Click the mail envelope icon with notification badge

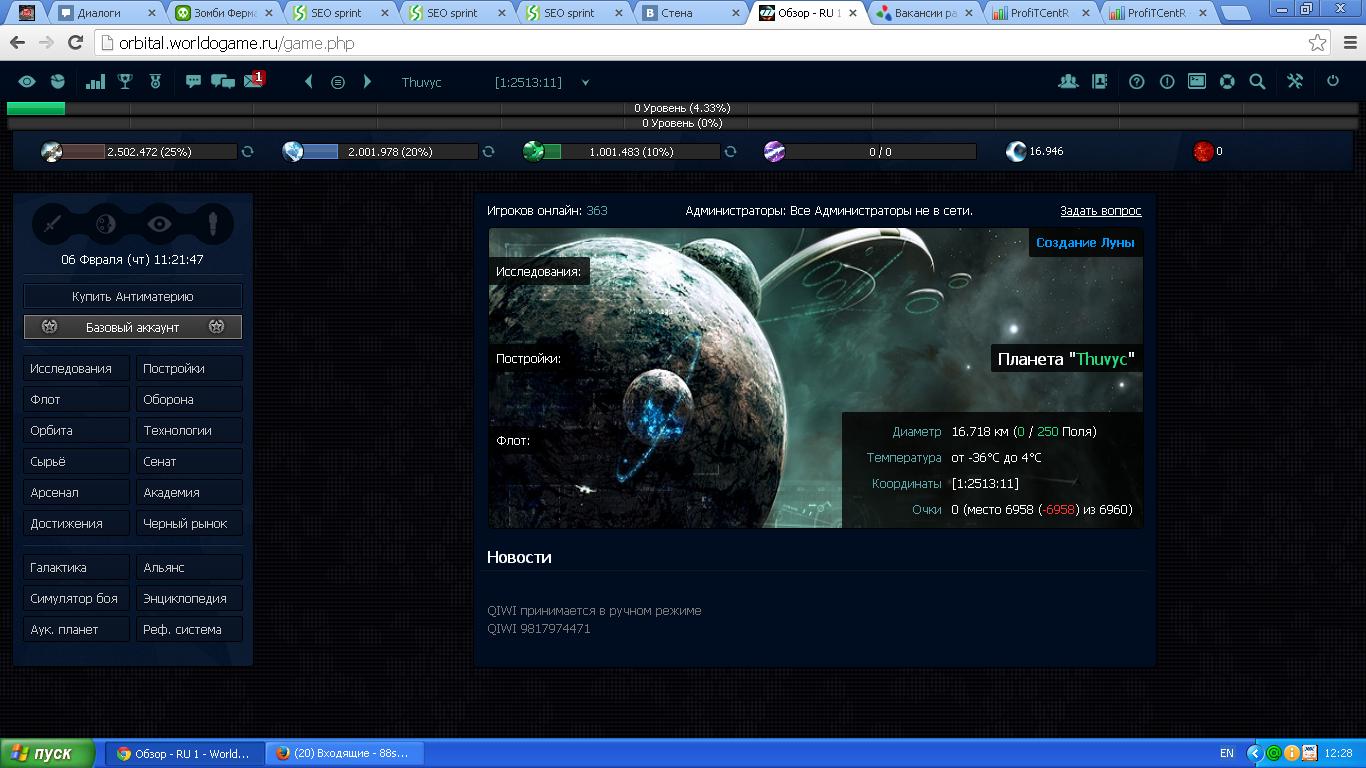coord(254,81)
